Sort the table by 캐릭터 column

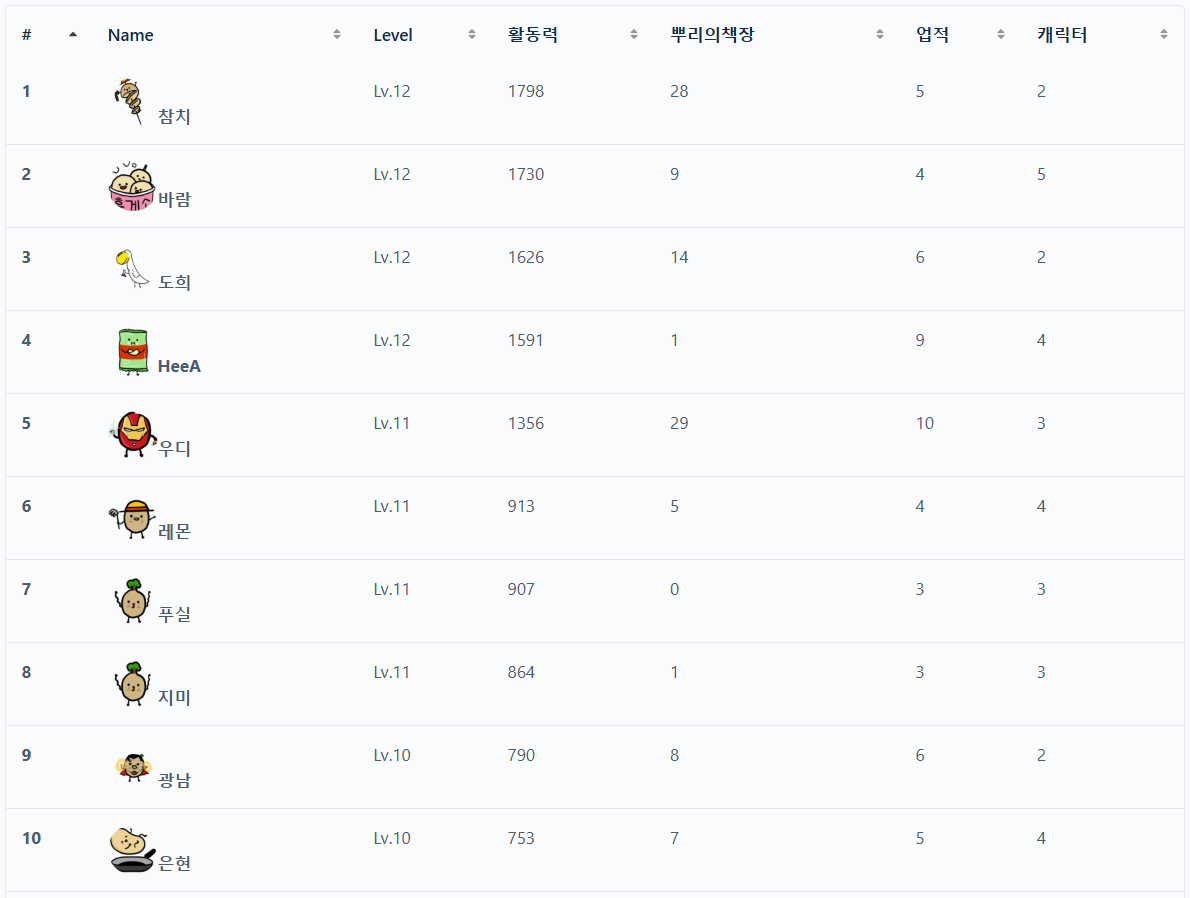1164,35
